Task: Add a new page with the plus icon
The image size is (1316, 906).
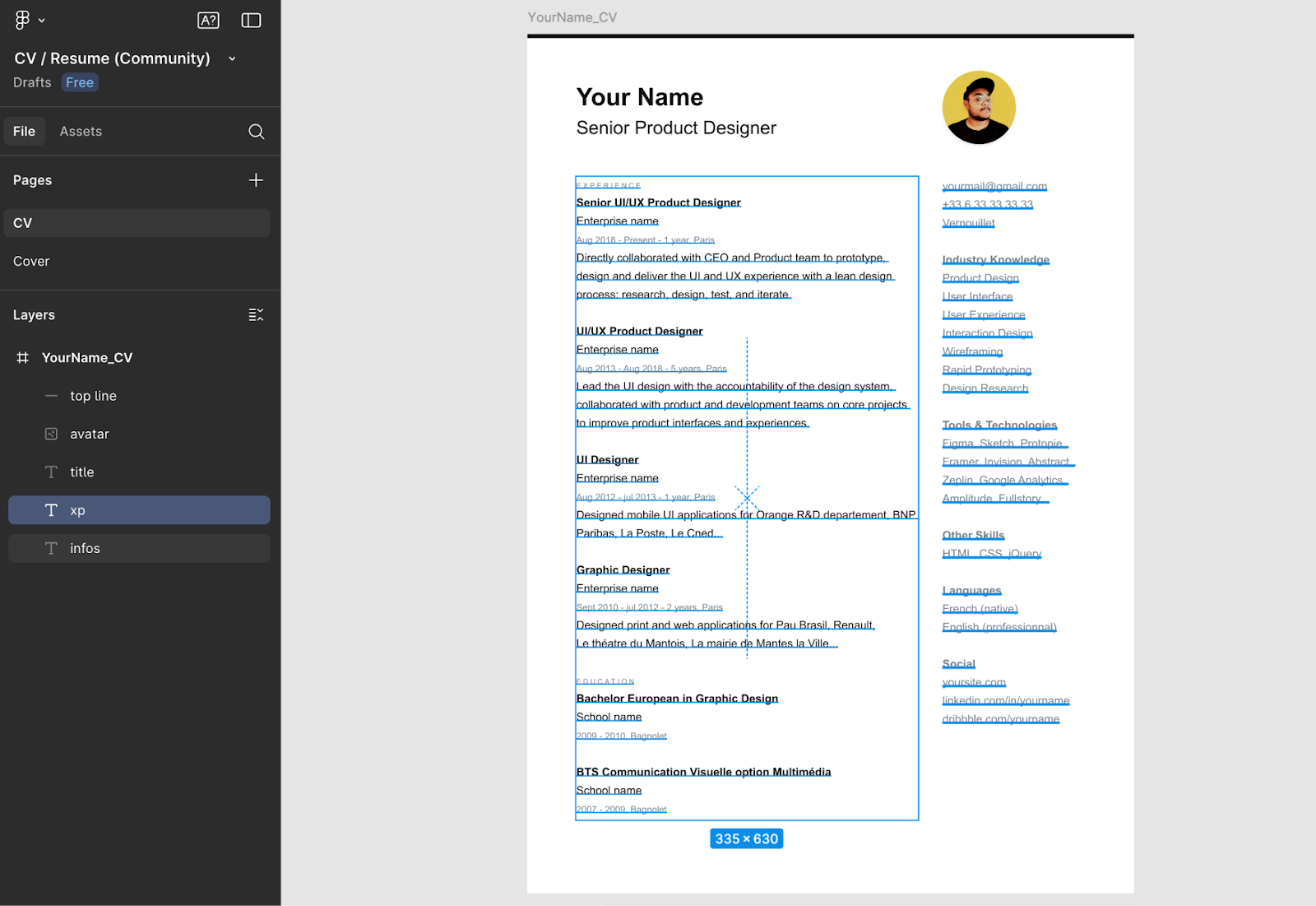Action: tap(256, 180)
